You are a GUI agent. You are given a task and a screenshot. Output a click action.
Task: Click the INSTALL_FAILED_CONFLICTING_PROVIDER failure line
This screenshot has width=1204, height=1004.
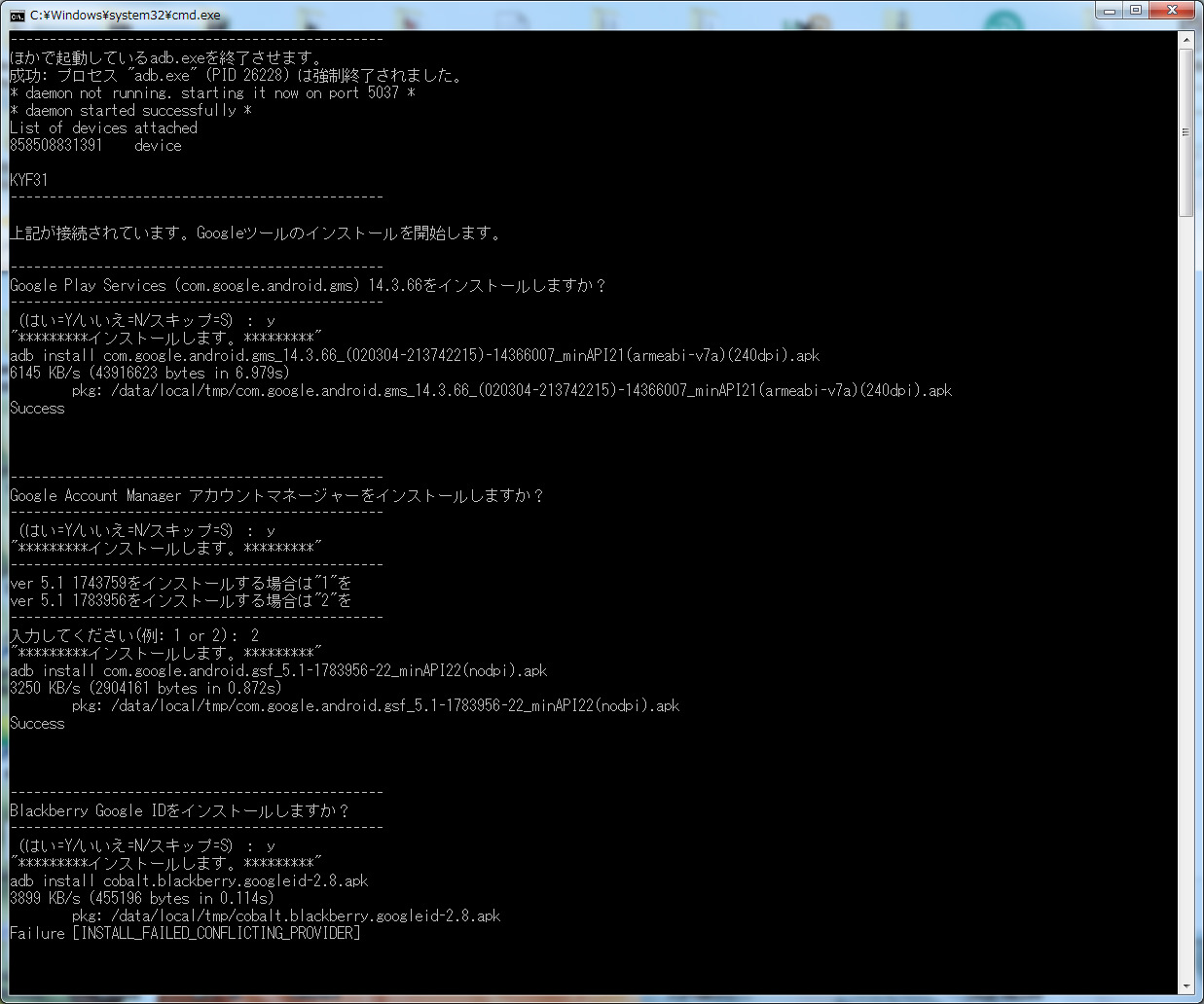click(185, 933)
